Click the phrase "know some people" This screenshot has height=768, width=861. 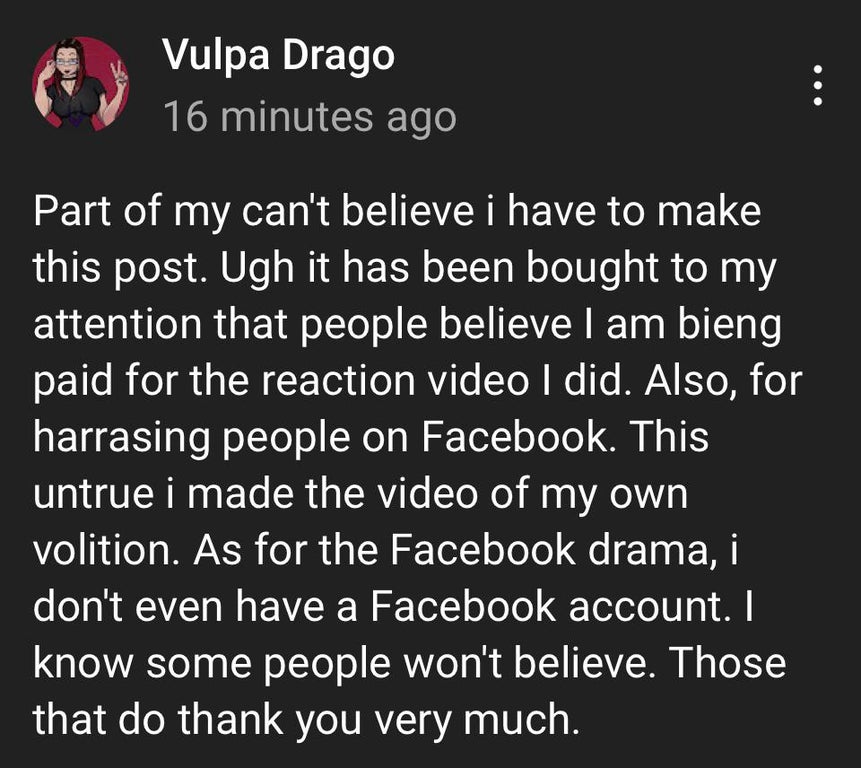pyautogui.click(x=213, y=664)
